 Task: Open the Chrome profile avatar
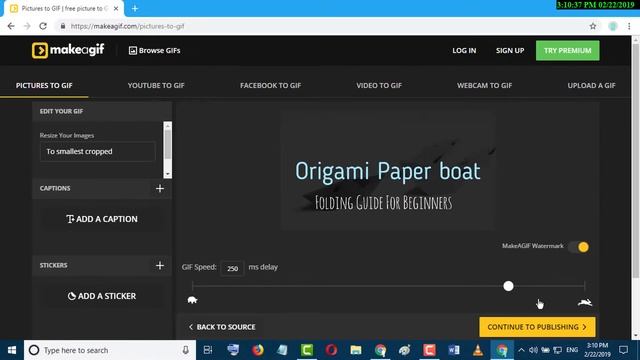pos(613,26)
